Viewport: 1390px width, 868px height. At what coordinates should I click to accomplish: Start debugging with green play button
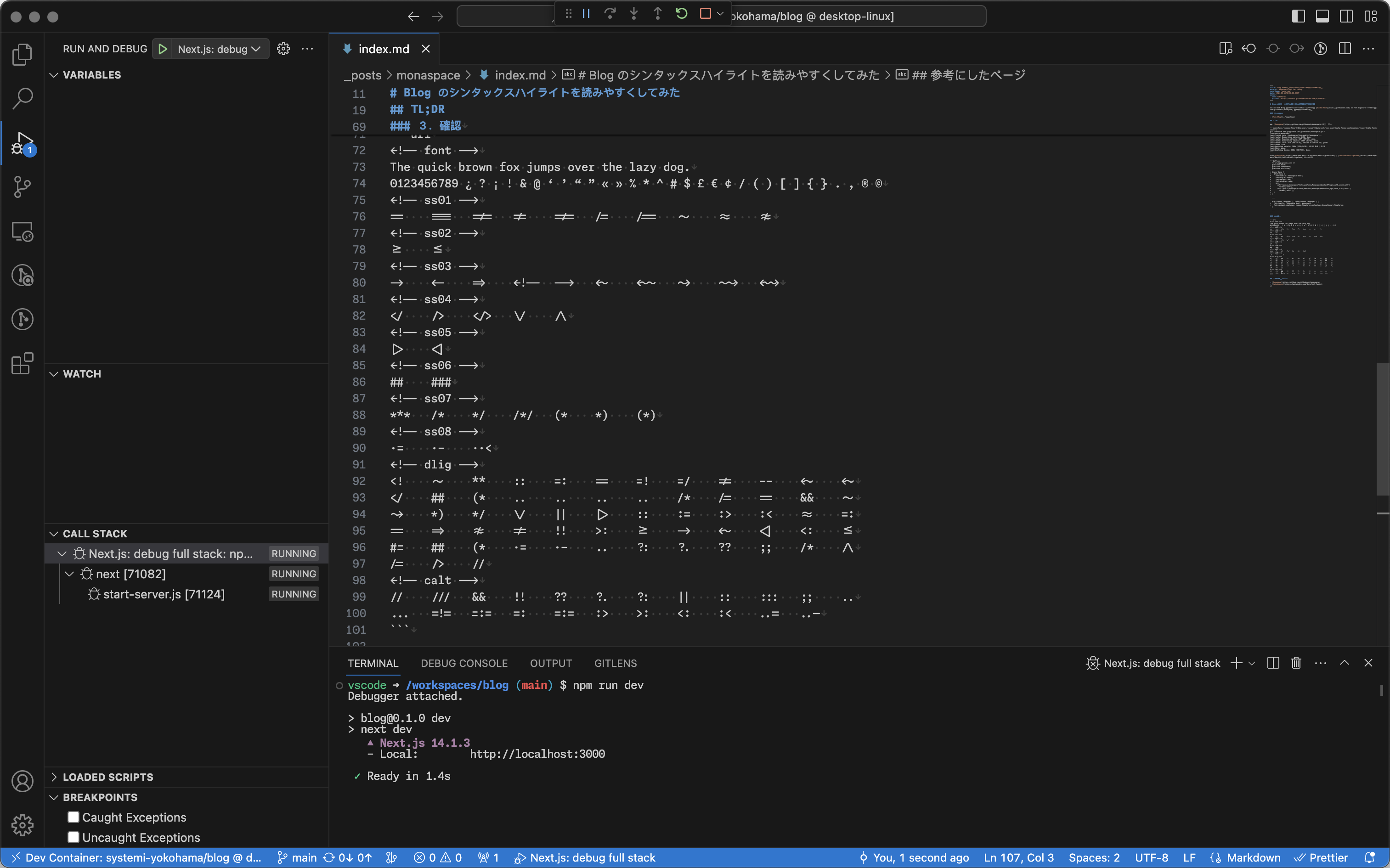(x=163, y=49)
